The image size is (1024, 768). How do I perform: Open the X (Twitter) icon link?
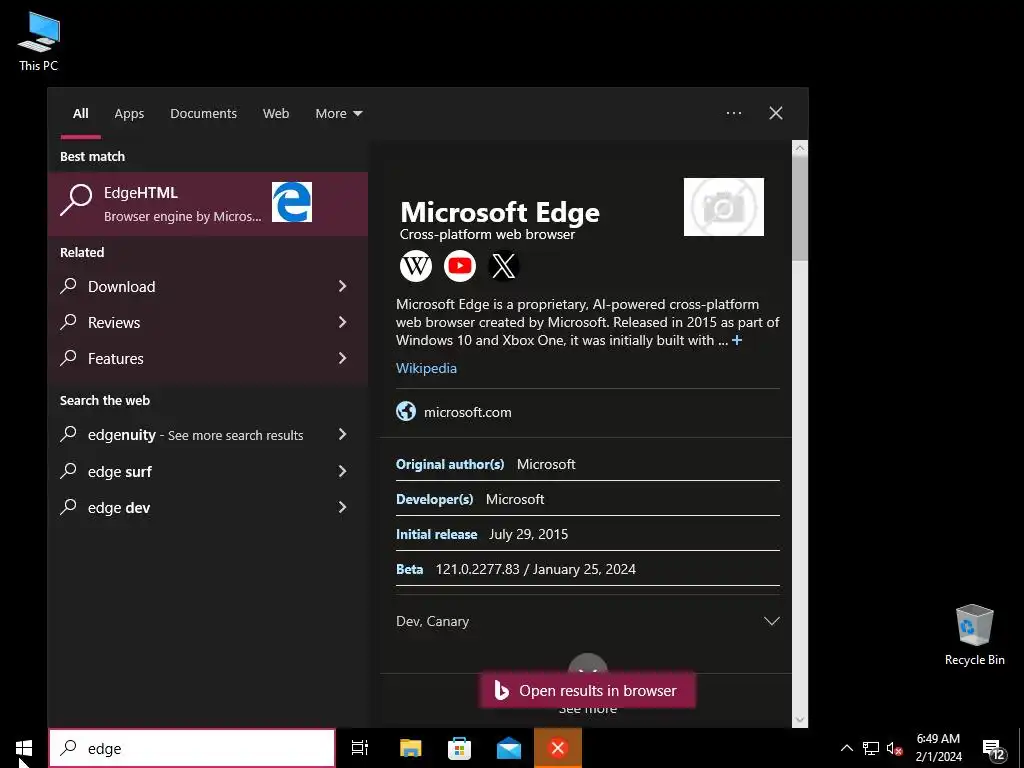tap(504, 266)
